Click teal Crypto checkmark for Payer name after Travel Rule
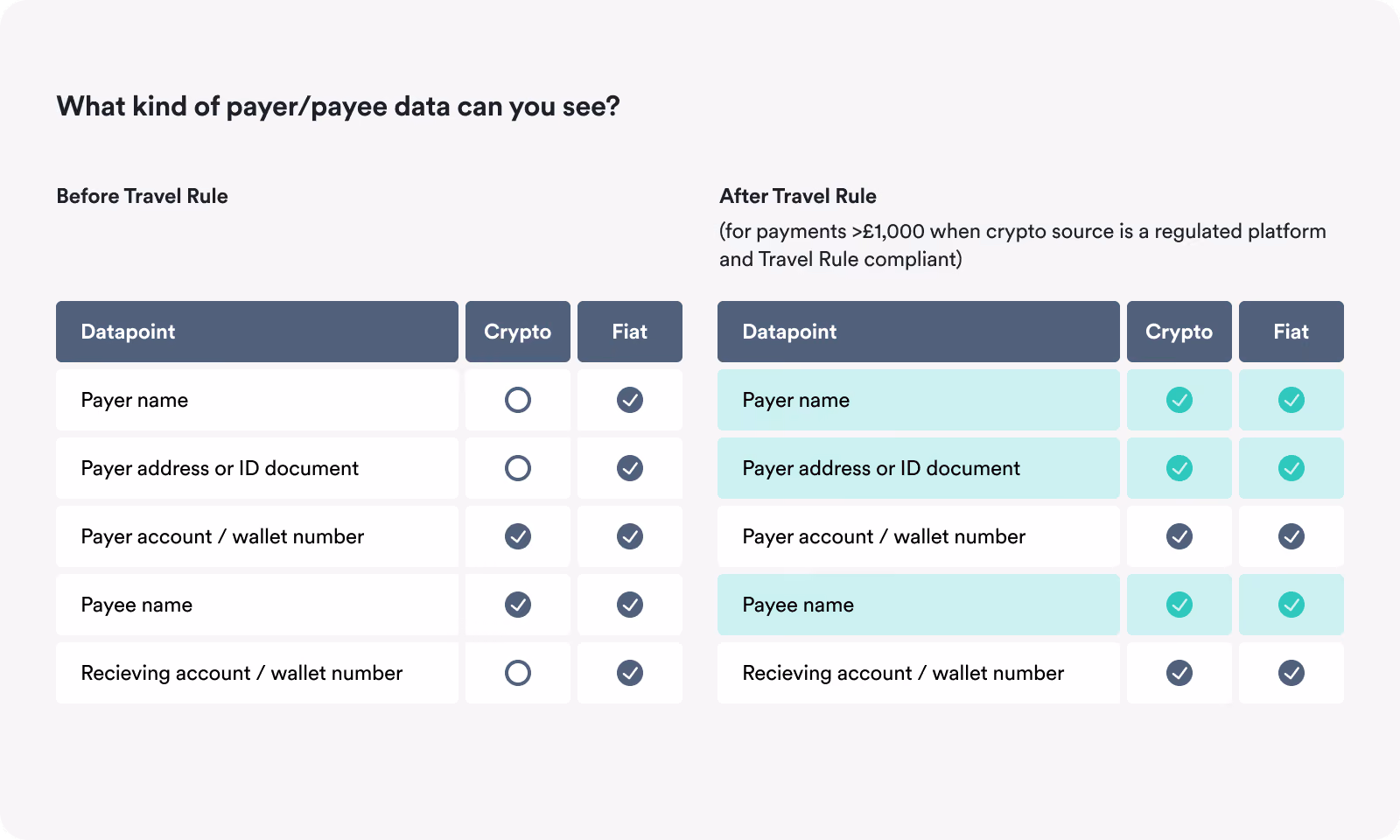1400x840 pixels. (1179, 400)
